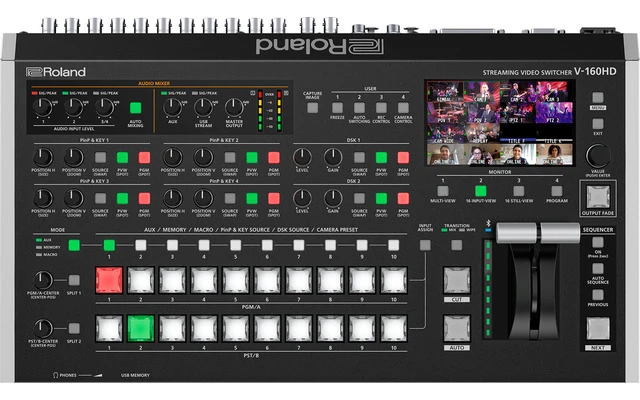Click the AUX audio level knob
The height and width of the screenshot is (400, 640).
[173, 107]
